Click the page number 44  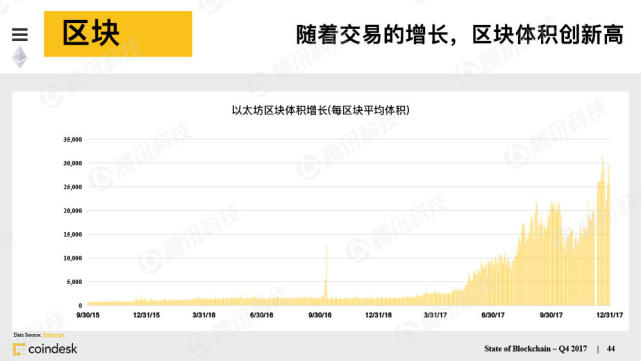click(x=611, y=349)
